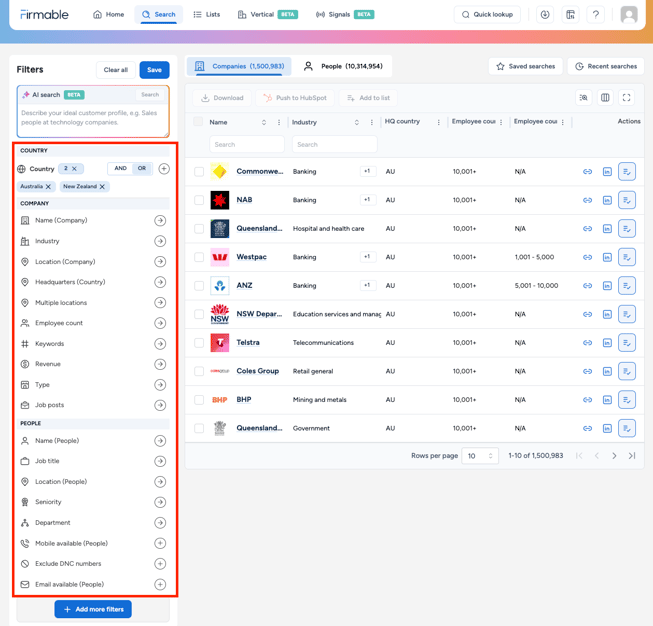
Task: Clear the Country filter count badge
Action: (74, 169)
